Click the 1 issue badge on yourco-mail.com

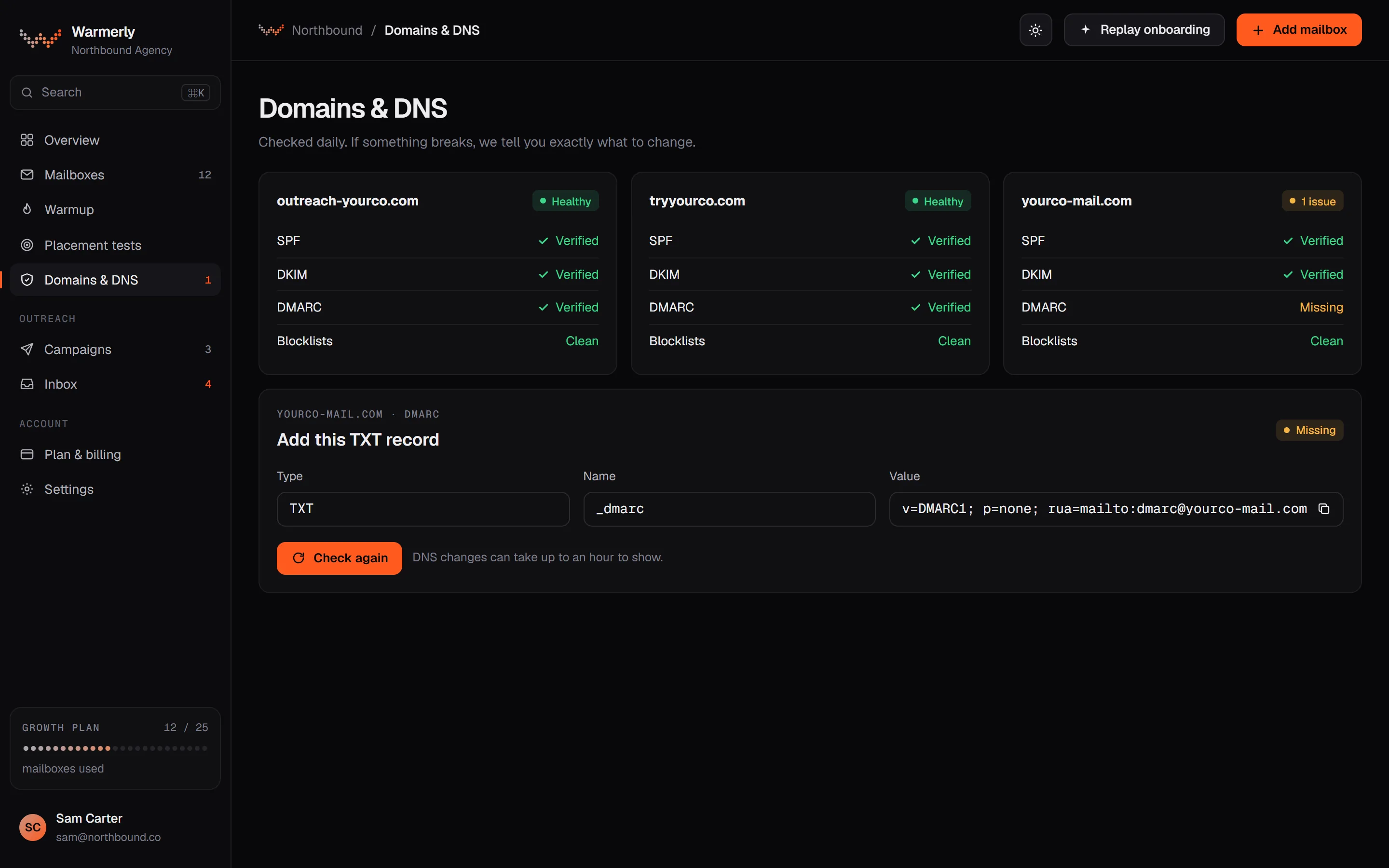[1312, 201]
